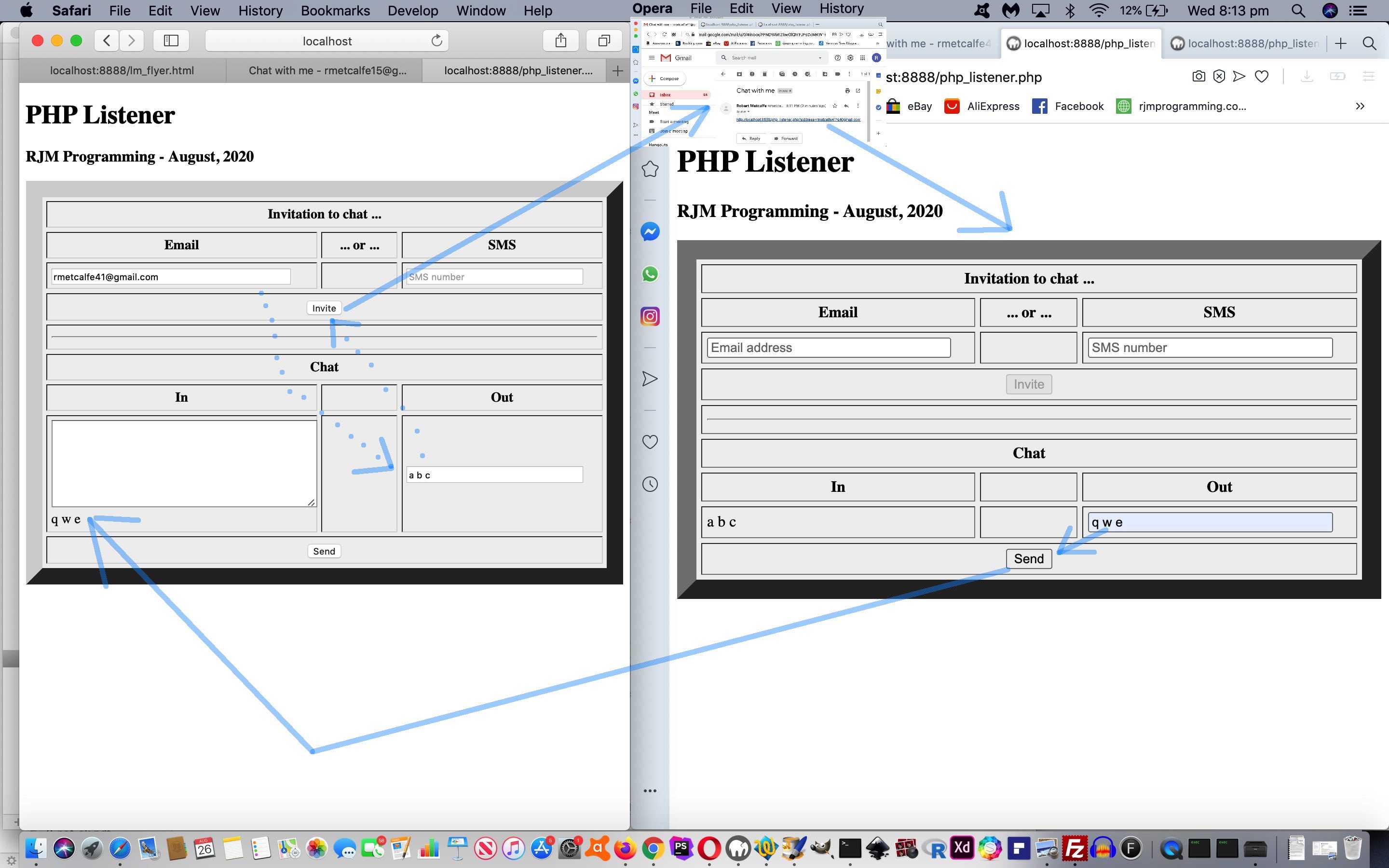The height and width of the screenshot is (868, 1389).
Task: Open Opera sidebar history clock icon
Action: point(650,484)
